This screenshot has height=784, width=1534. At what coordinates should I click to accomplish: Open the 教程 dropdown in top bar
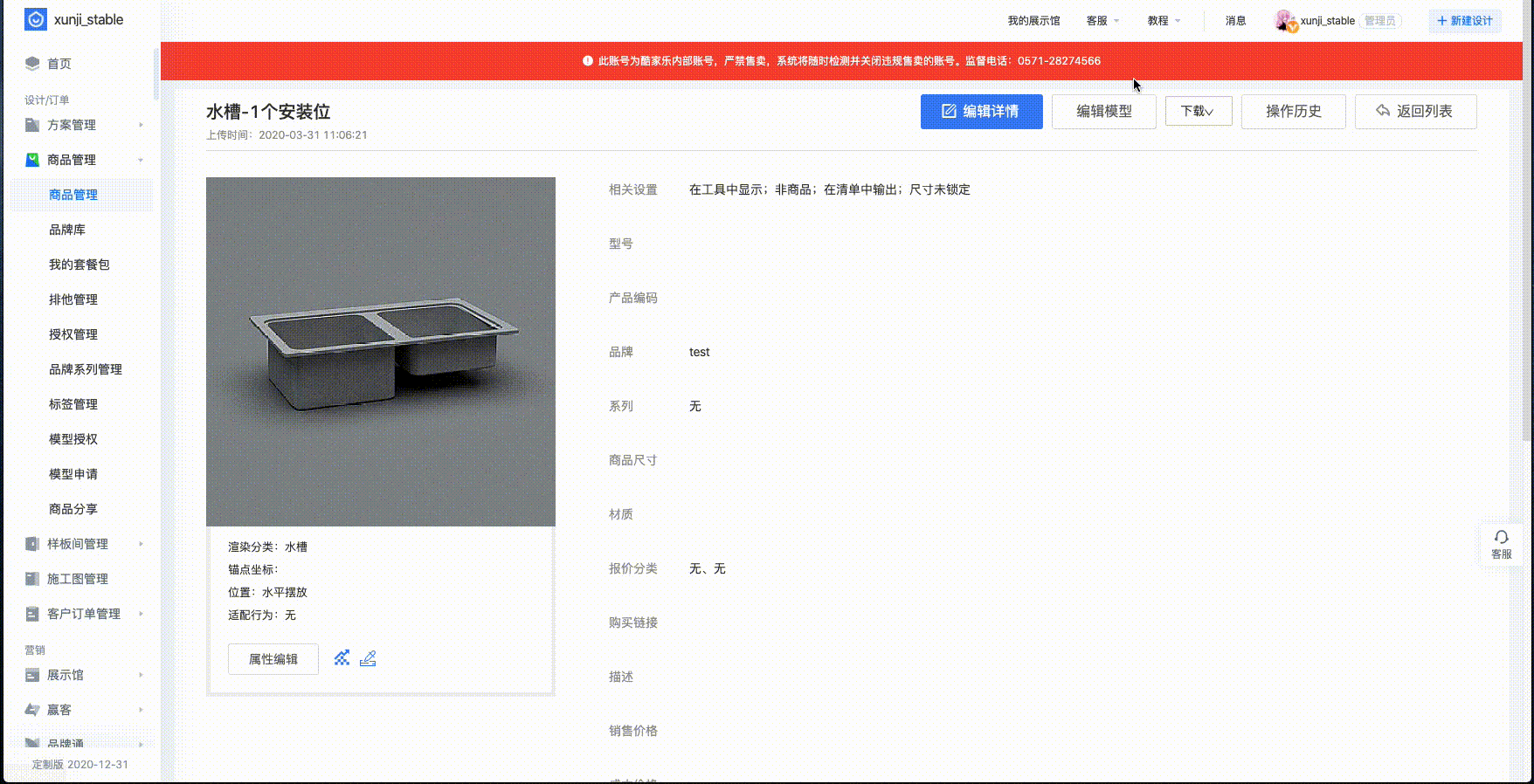coord(1164,21)
